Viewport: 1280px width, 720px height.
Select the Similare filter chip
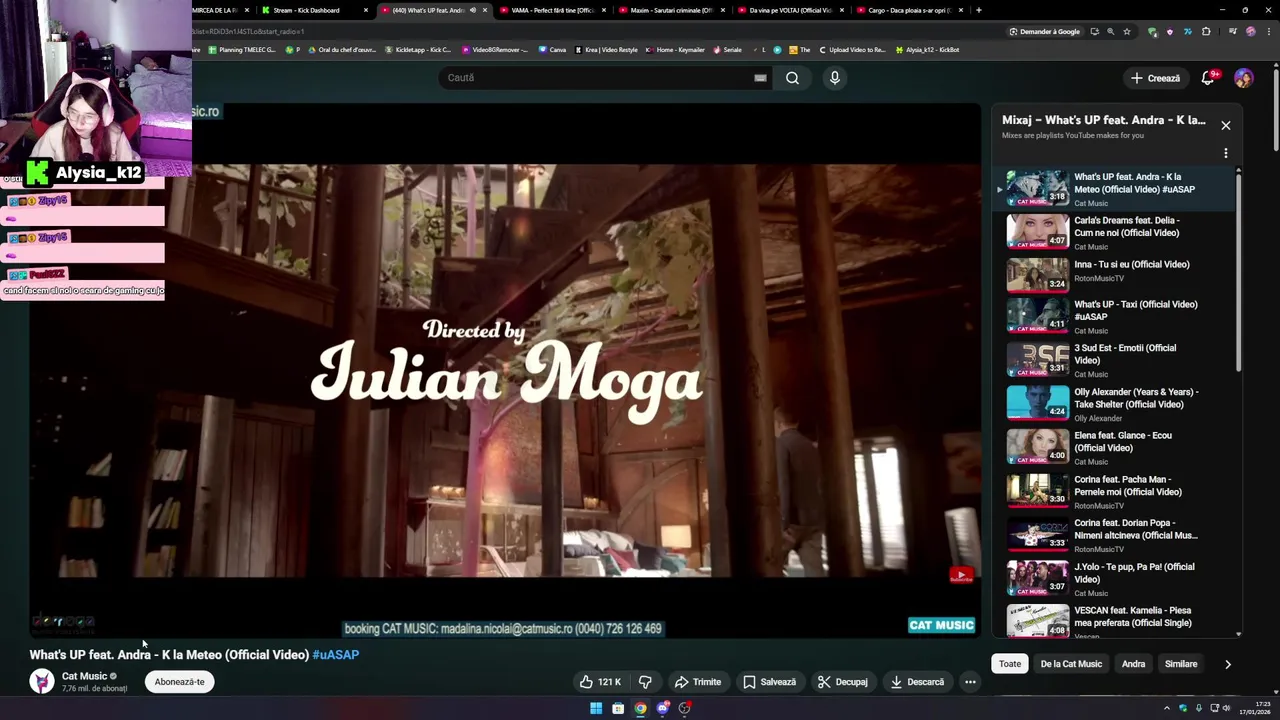[x=1181, y=664]
